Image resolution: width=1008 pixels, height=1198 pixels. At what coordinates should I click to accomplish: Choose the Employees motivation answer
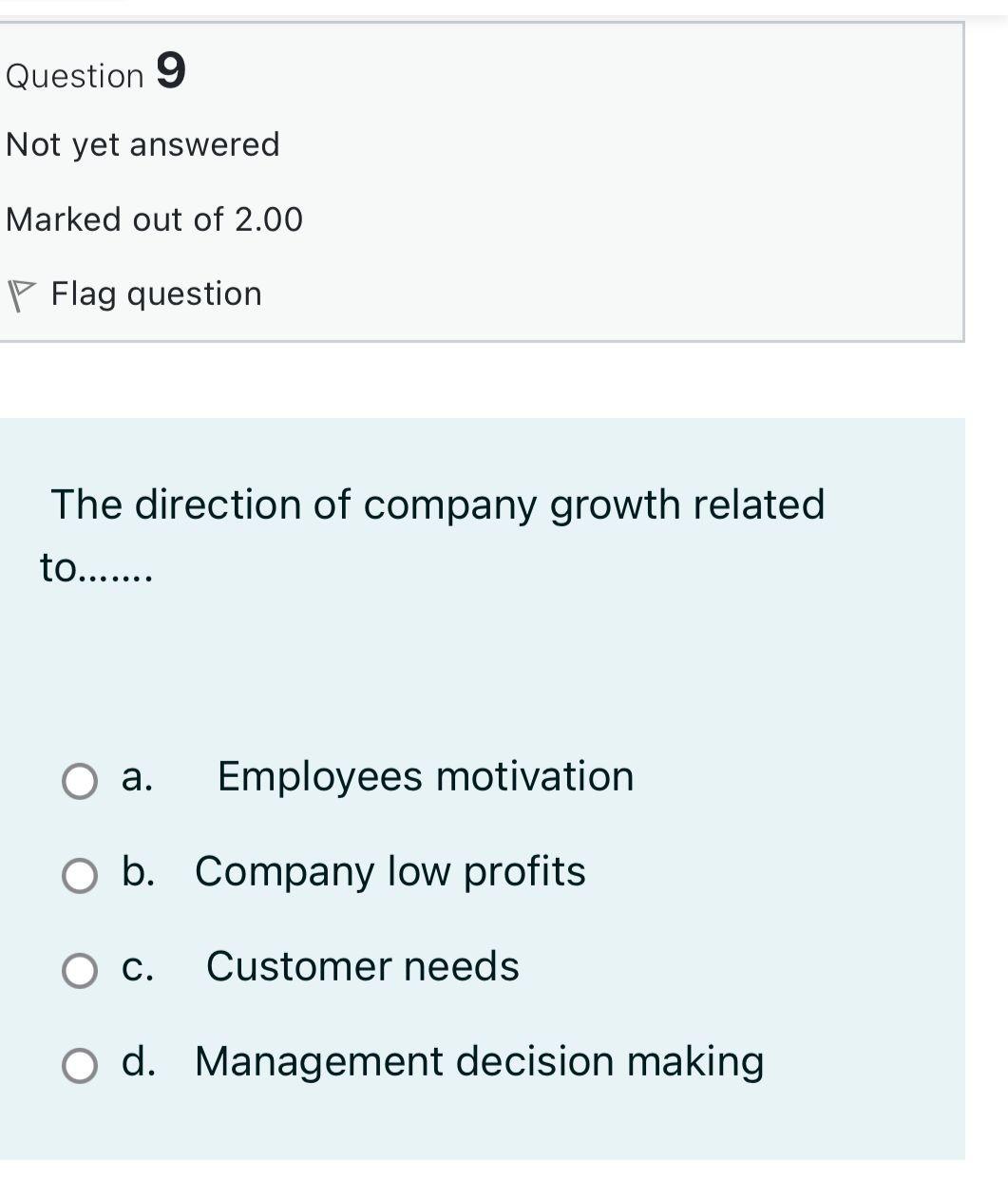[425, 776]
